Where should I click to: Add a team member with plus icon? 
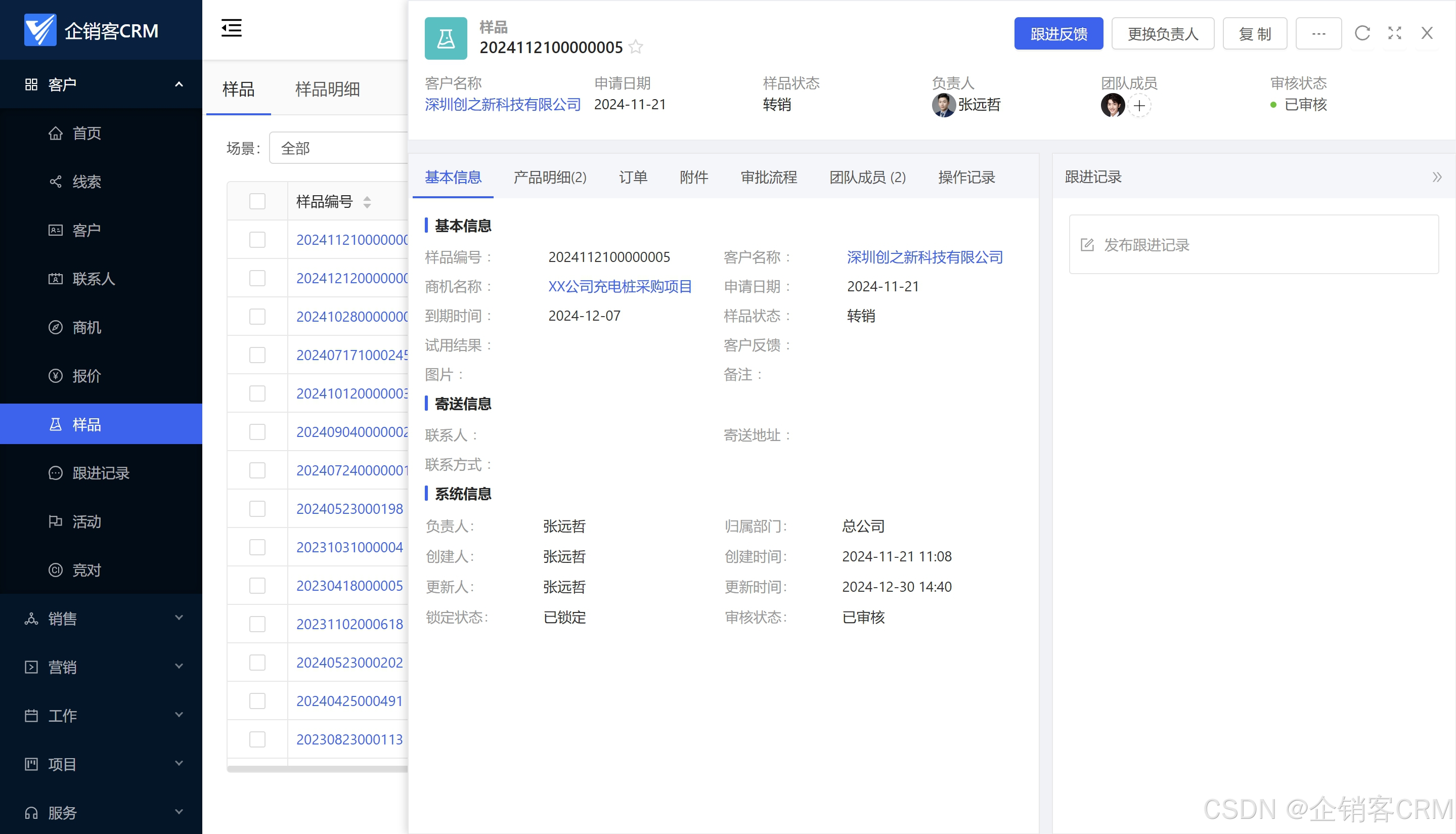click(1139, 105)
